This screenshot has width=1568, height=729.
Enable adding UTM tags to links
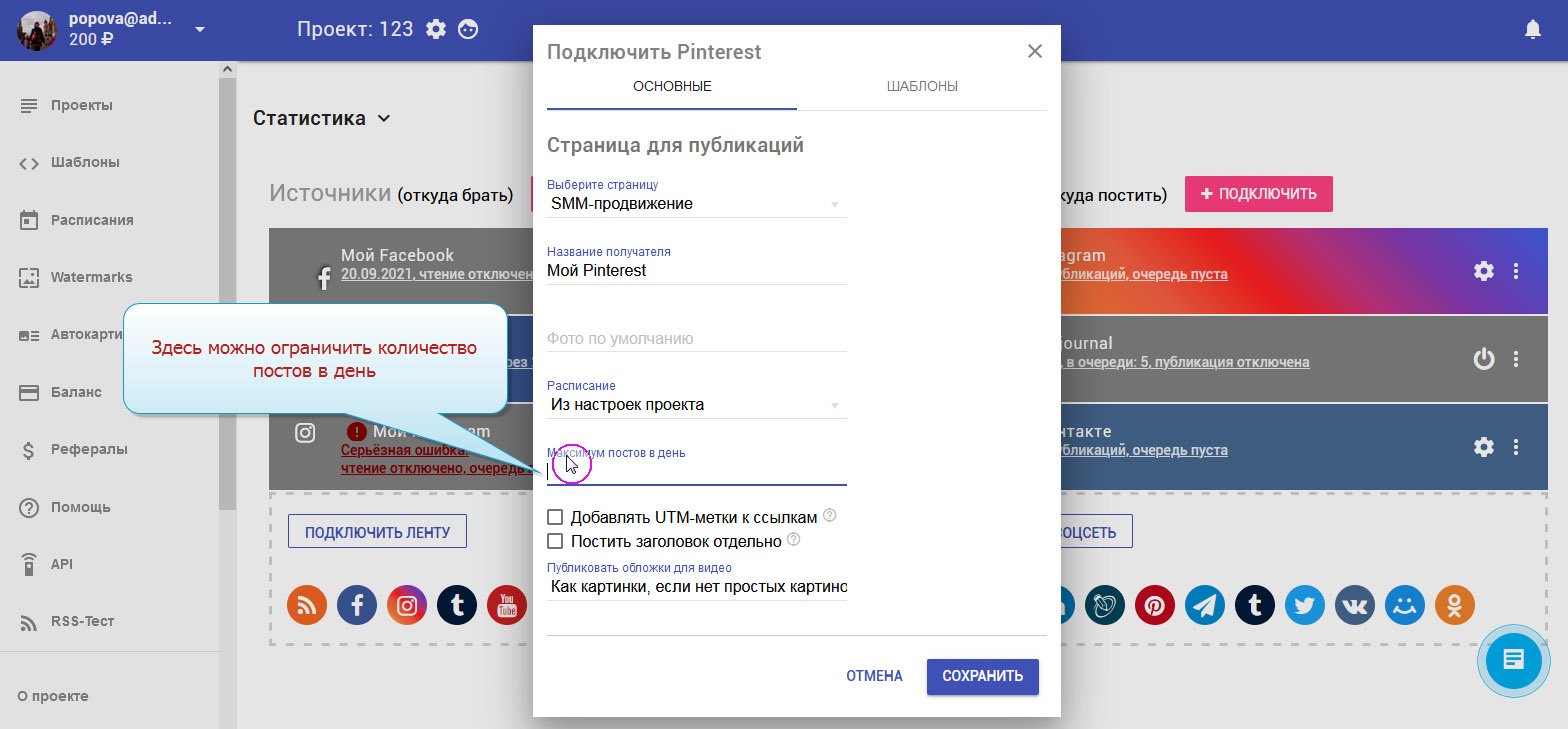(556, 518)
